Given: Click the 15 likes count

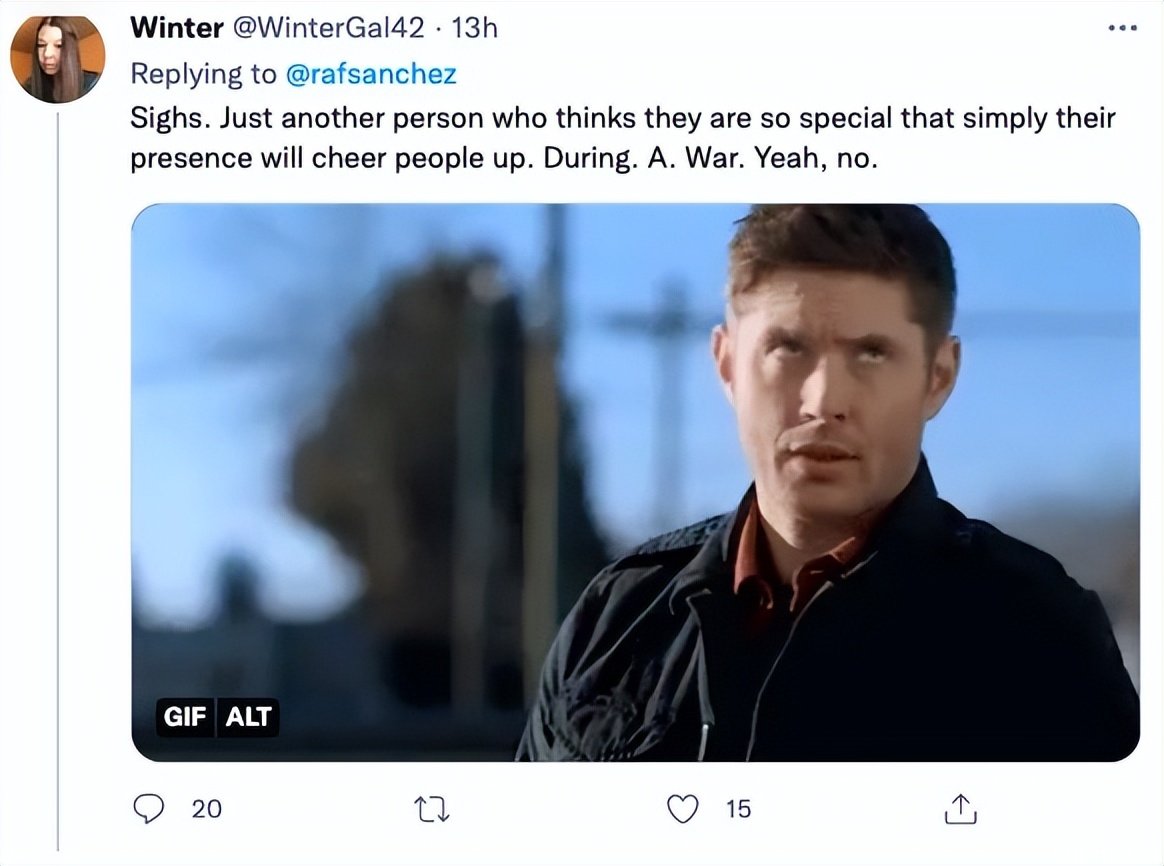Looking at the screenshot, I should click(739, 809).
